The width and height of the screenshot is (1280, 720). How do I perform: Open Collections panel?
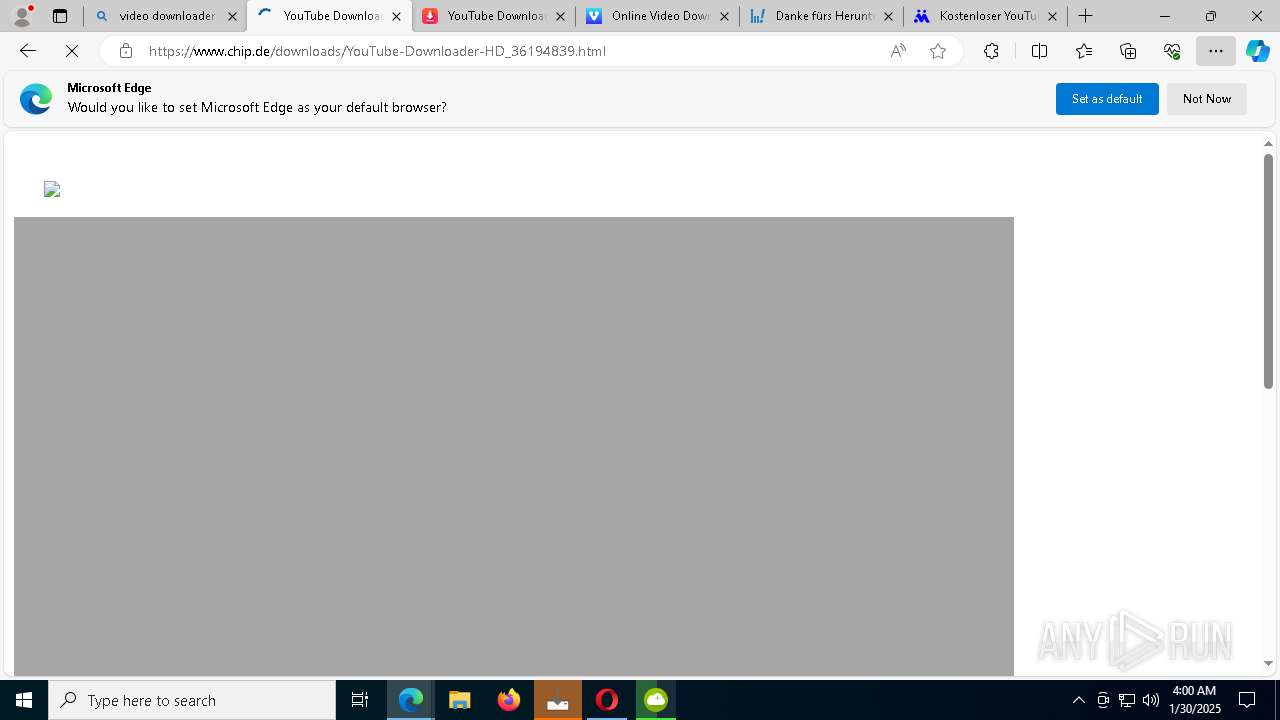pos(1128,51)
